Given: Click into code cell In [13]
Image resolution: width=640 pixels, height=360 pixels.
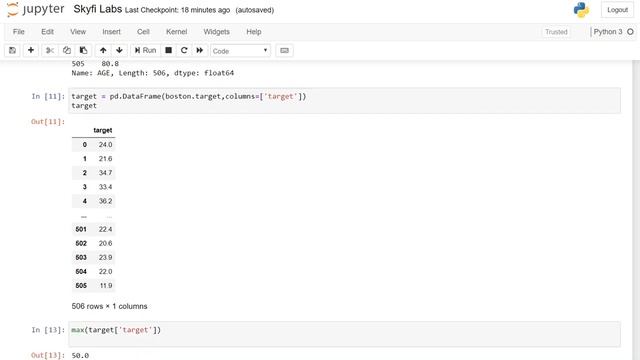Looking at the screenshot, I should (x=344, y=334).
